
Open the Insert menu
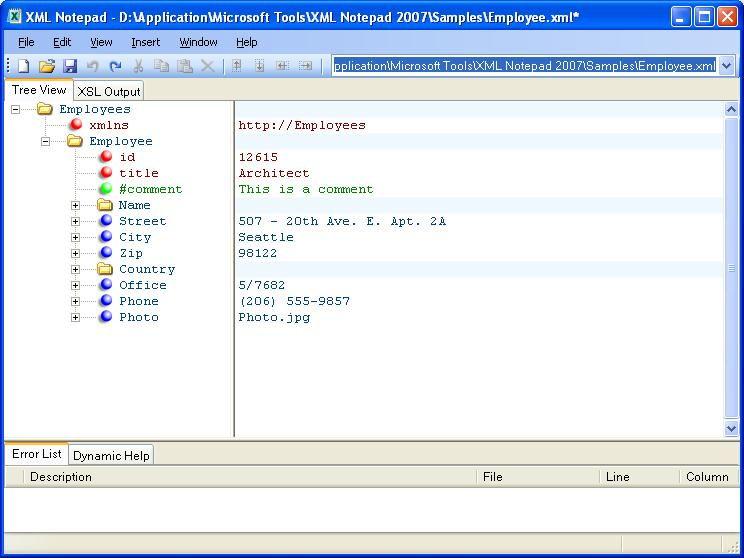(146, 42)
